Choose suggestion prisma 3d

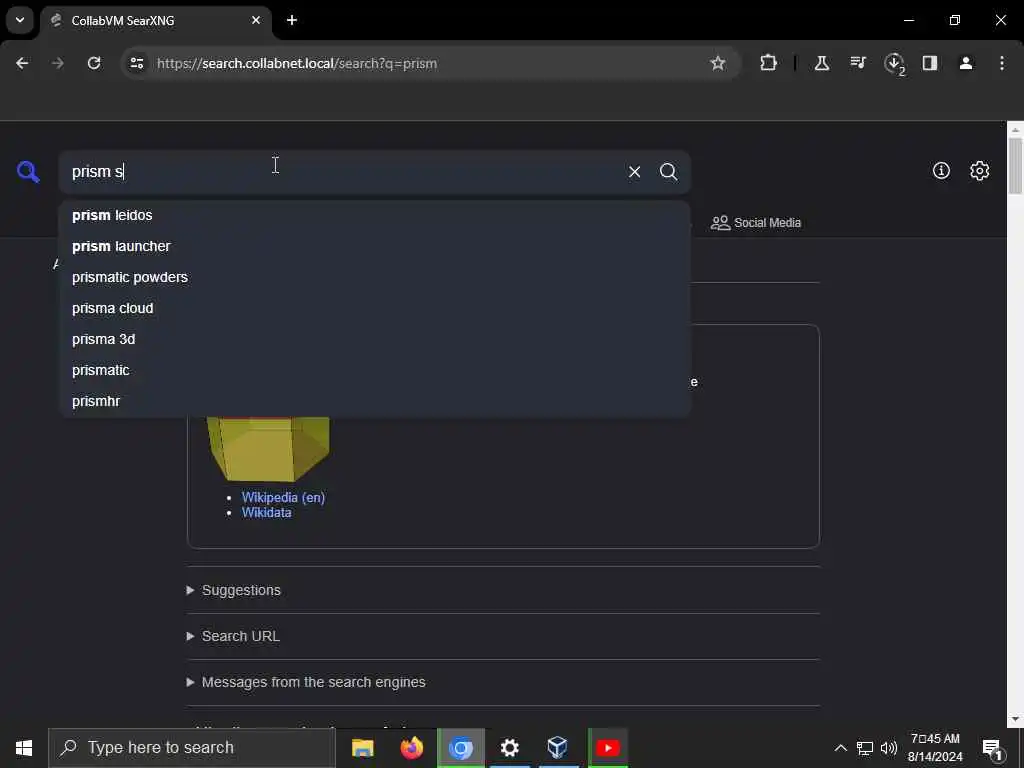(374, 340)
